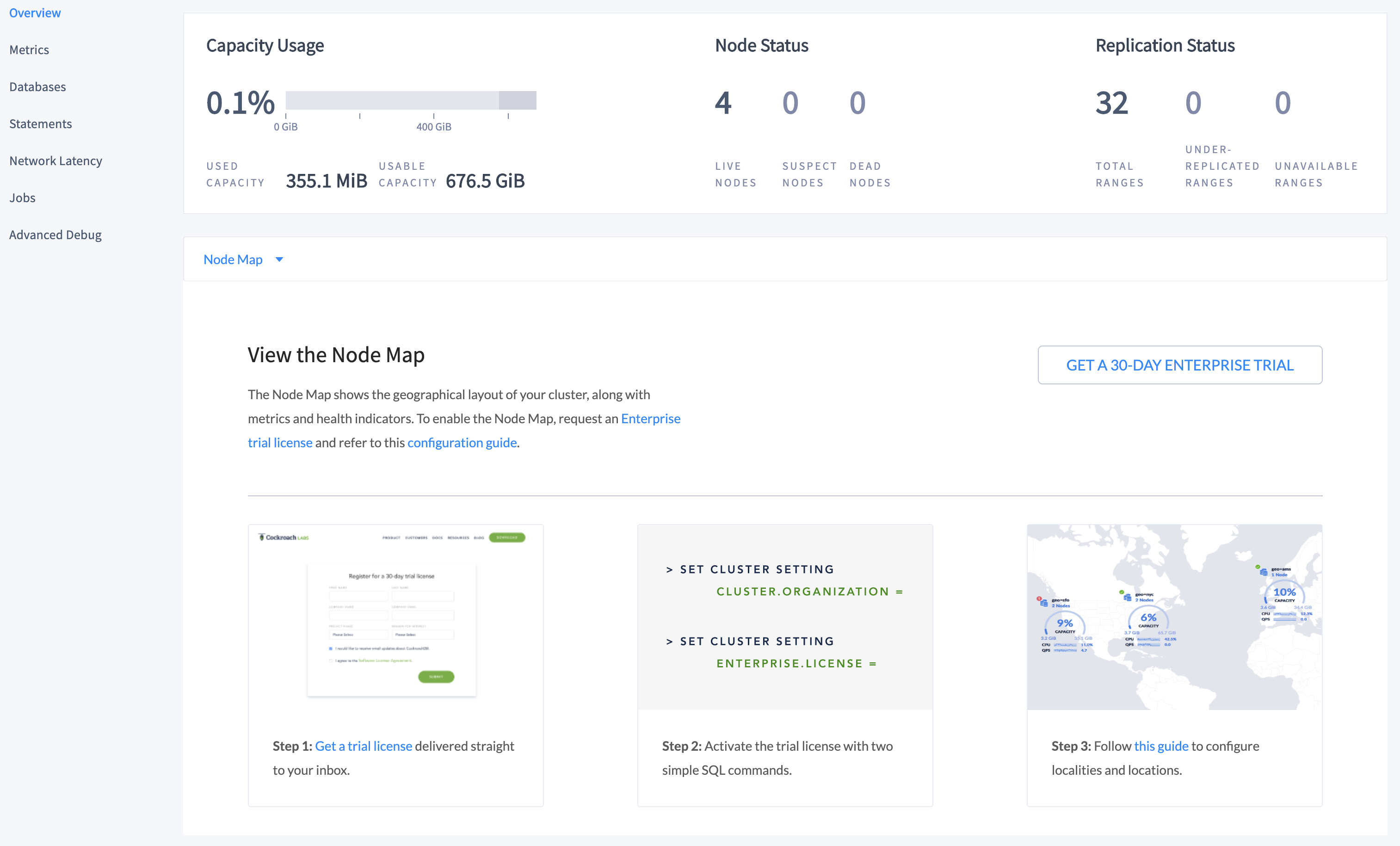This screenshot has width=1400, height=846.
Task: Open the configuration guide link
Action: pyautogui.click(x=462, y=442)
